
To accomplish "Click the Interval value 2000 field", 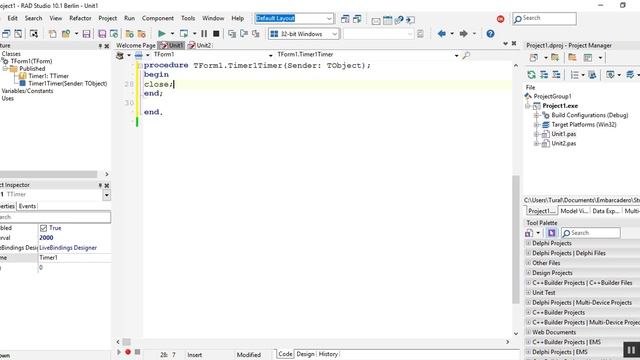I will 75,238.
